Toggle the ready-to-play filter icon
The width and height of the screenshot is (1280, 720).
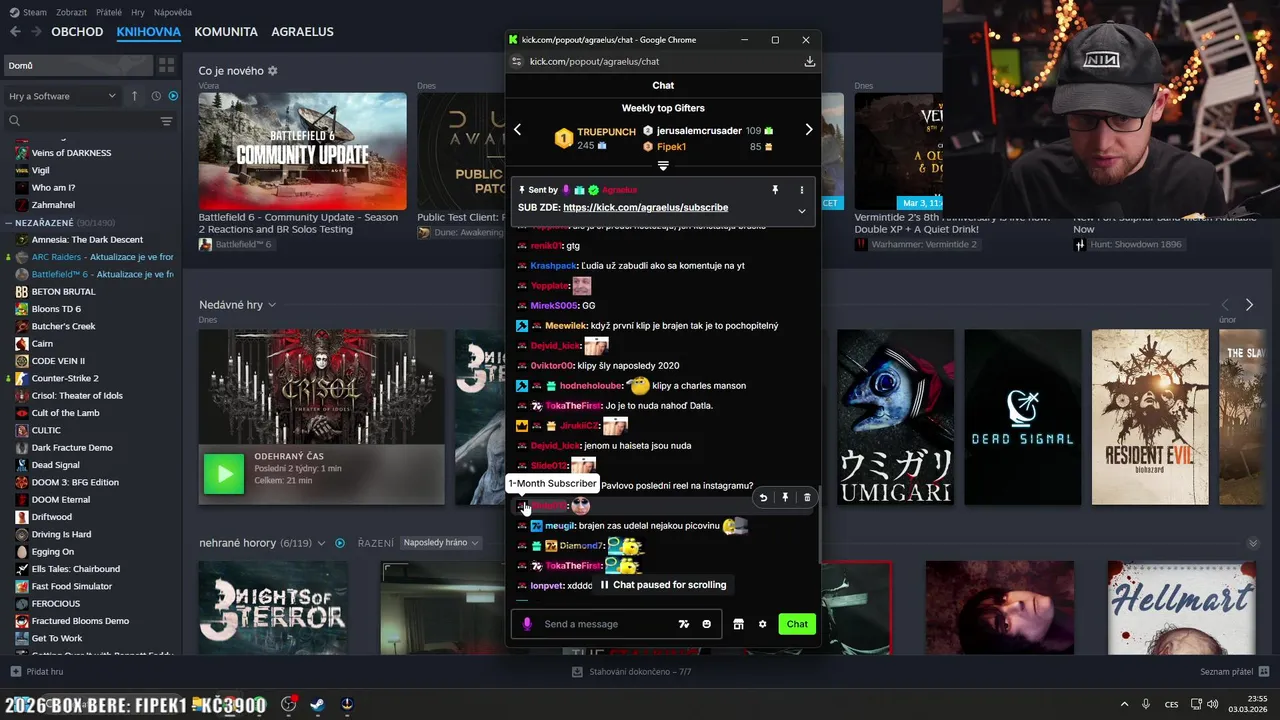pos(173,96)
